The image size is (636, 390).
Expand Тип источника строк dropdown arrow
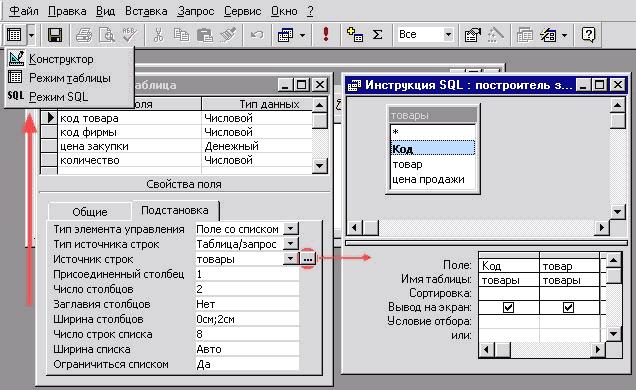291,244
